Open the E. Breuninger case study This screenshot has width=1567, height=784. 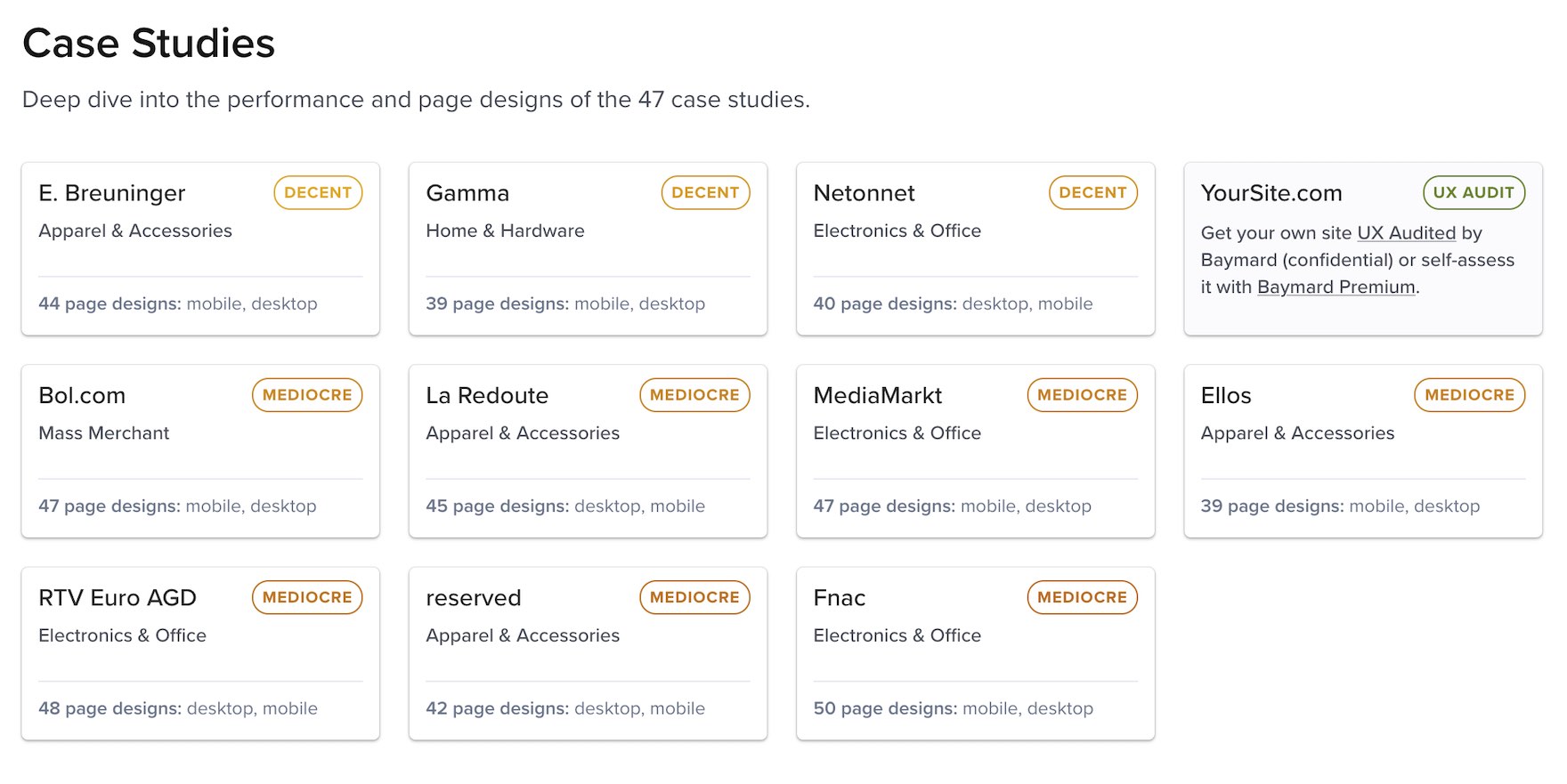click(112, 193)
